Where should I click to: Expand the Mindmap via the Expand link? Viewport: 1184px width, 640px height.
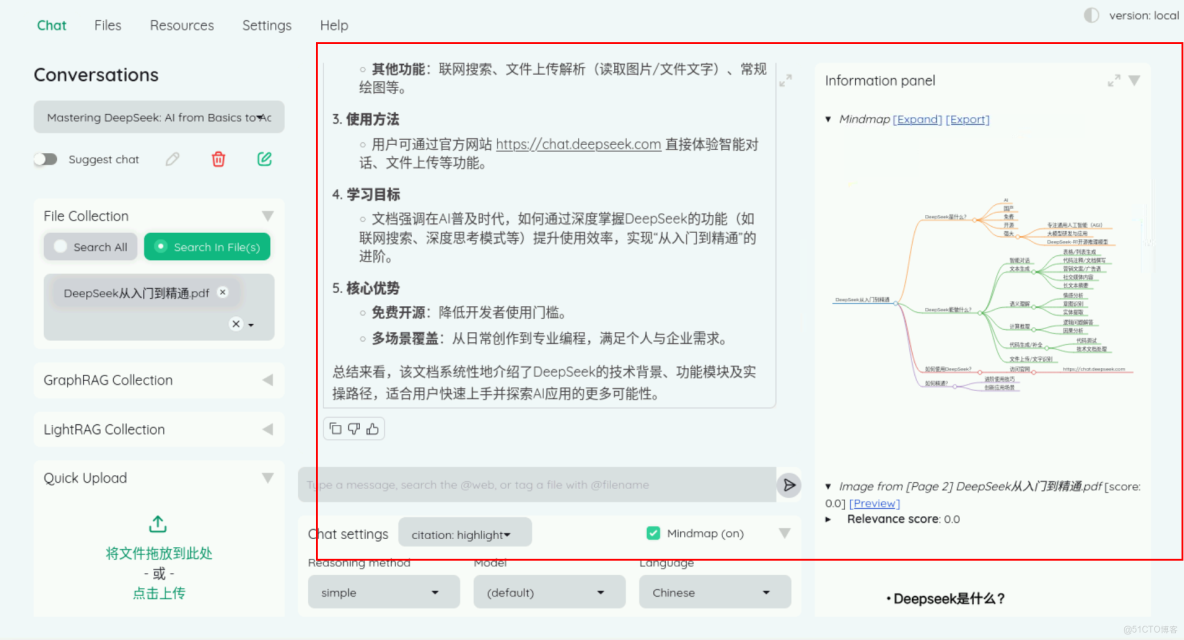click(918, 118)
